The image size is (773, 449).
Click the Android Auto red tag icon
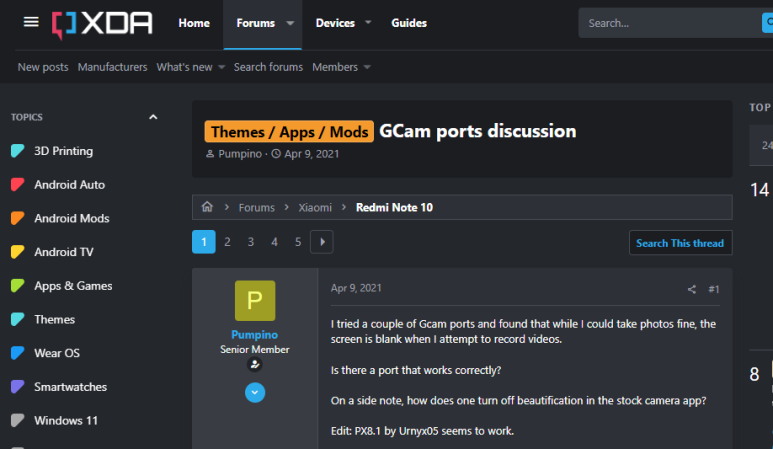pos(17,185)
